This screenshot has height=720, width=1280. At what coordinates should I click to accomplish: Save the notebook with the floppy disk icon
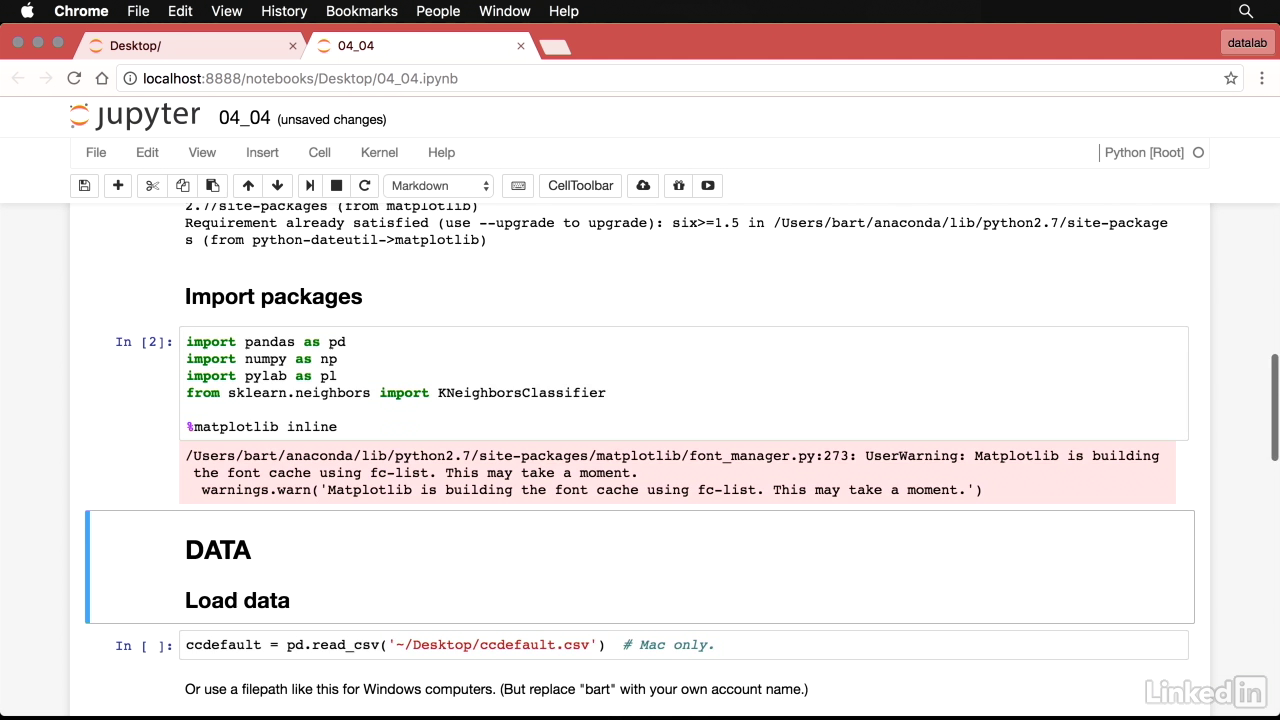(x=84, y=186)
